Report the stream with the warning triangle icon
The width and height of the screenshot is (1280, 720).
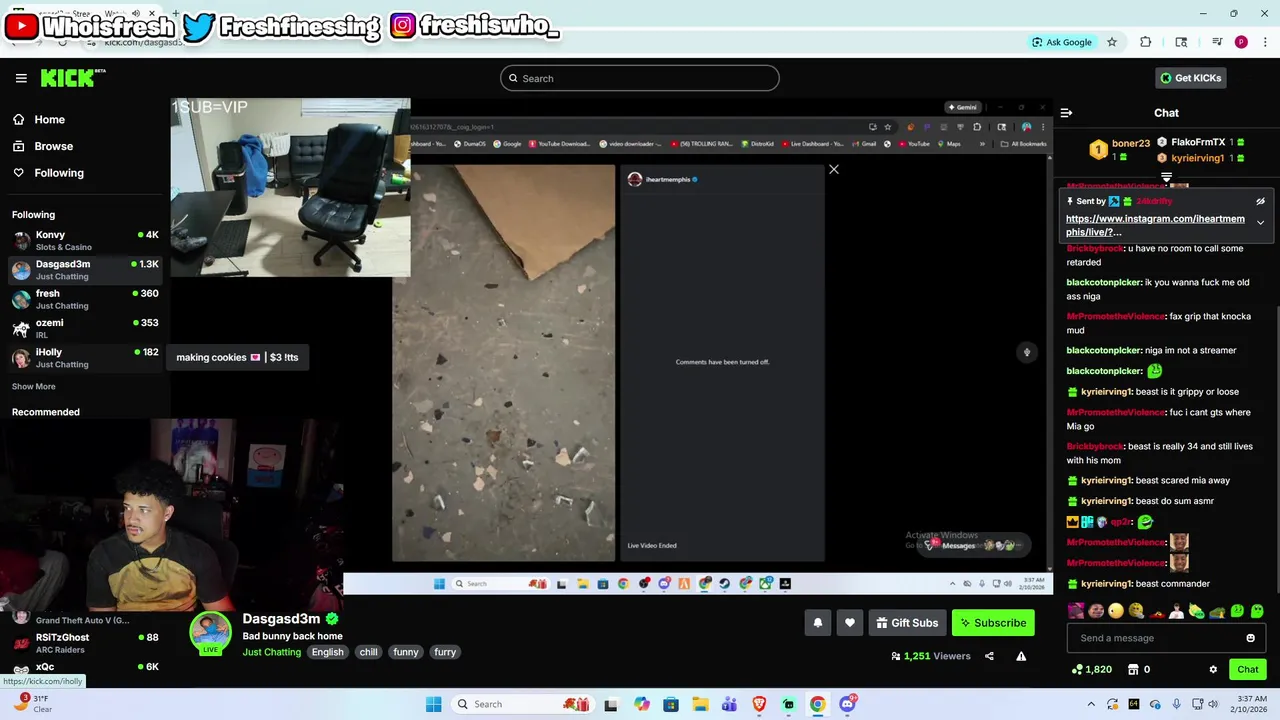1021,656
